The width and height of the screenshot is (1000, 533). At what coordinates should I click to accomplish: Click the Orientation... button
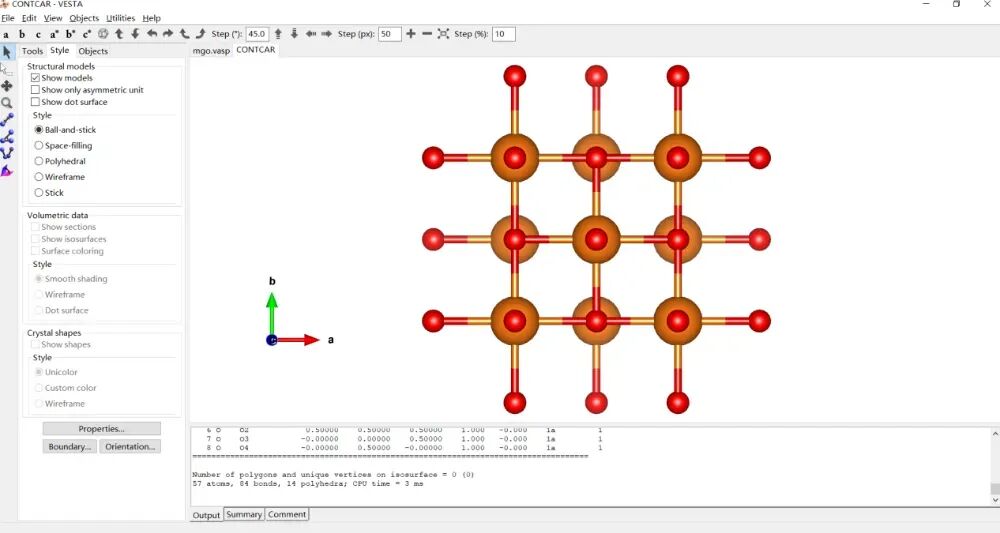(130, 446)
